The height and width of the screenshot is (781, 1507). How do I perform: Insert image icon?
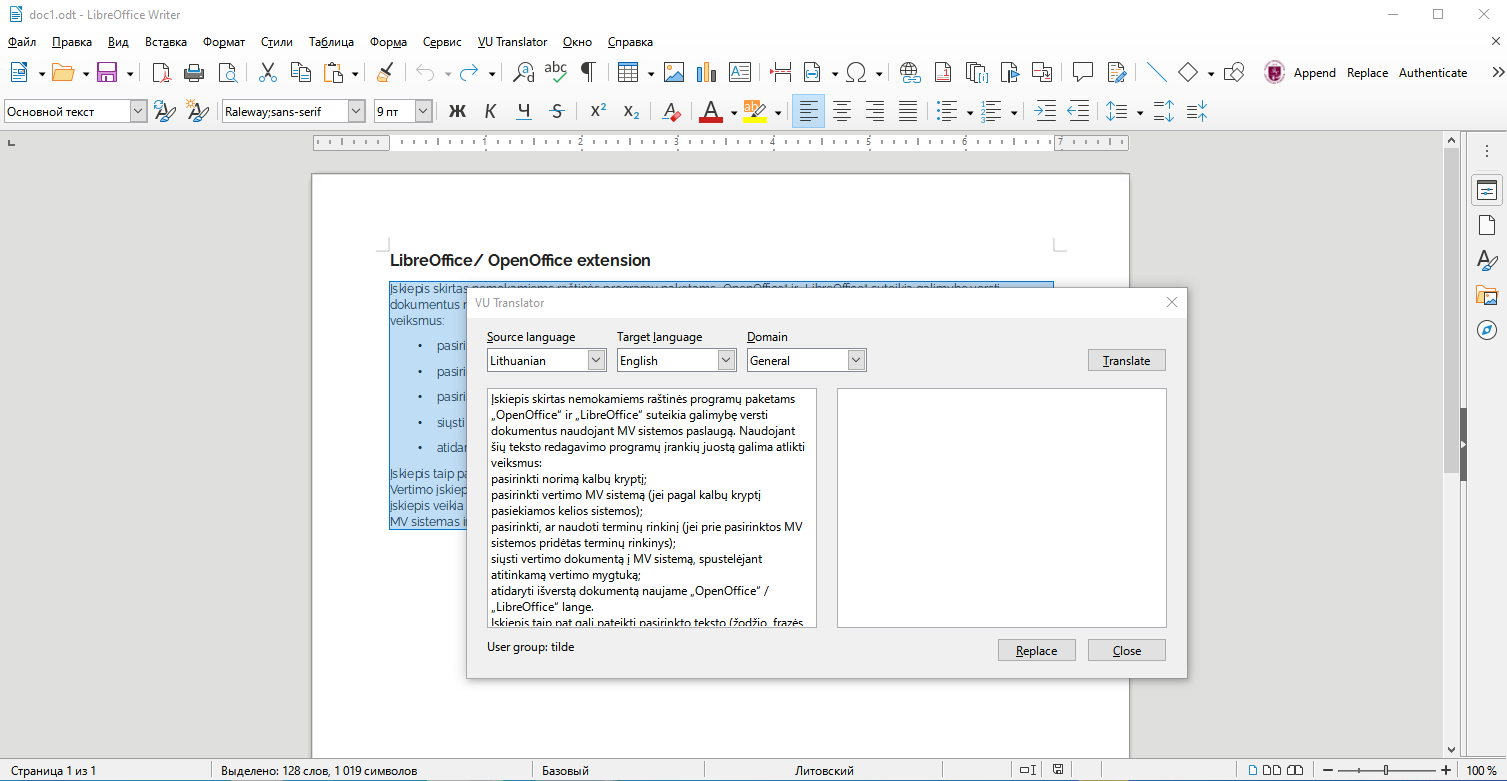[674, 72]
